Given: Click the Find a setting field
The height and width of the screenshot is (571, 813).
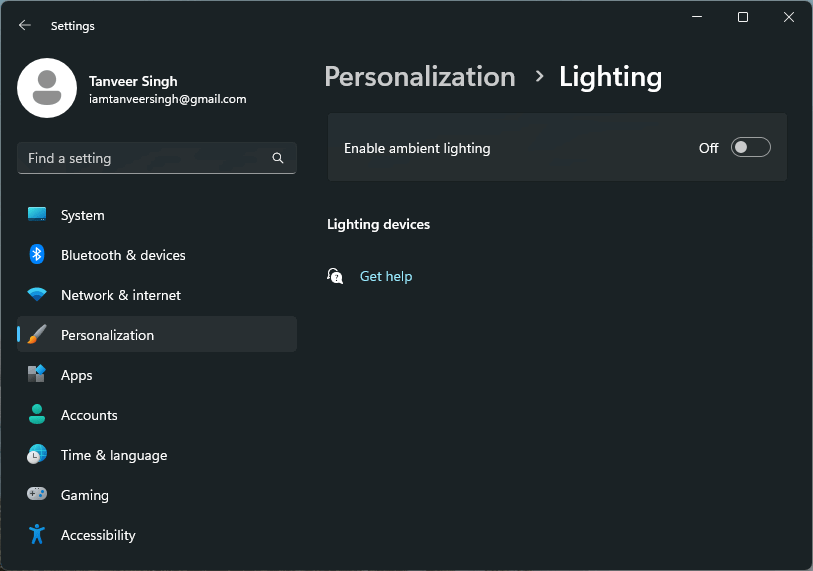Looking at the screenshot, I should 157,158.
